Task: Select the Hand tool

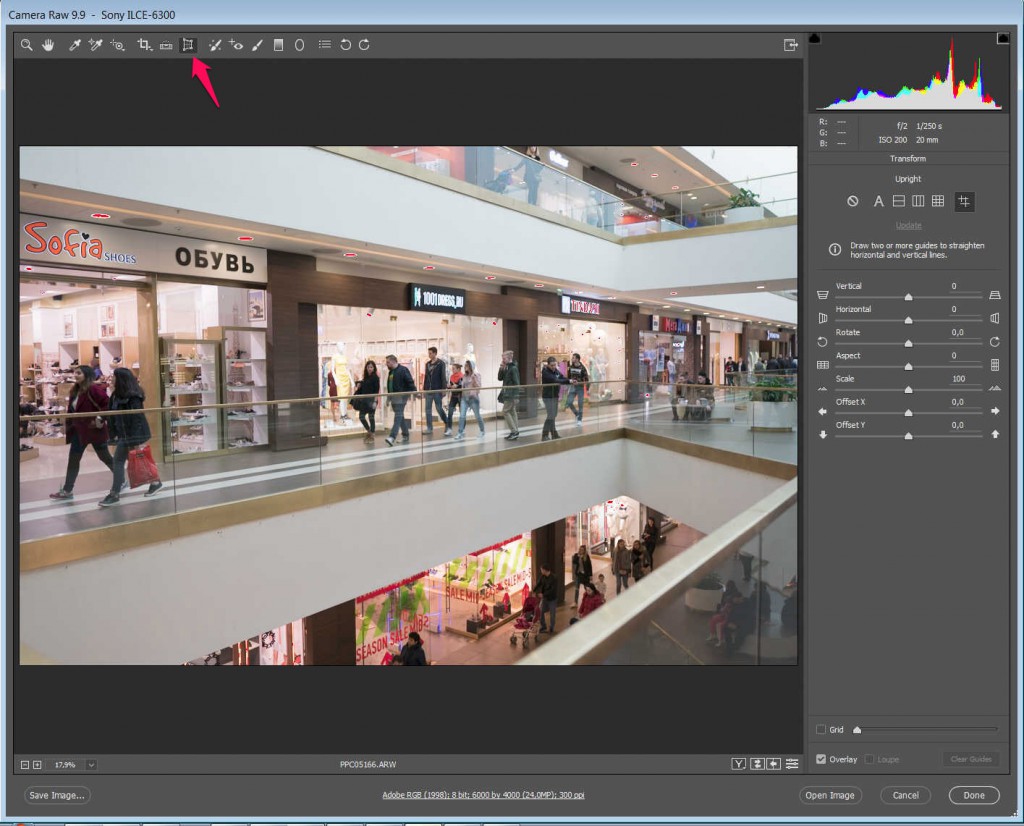Action: 48,45
